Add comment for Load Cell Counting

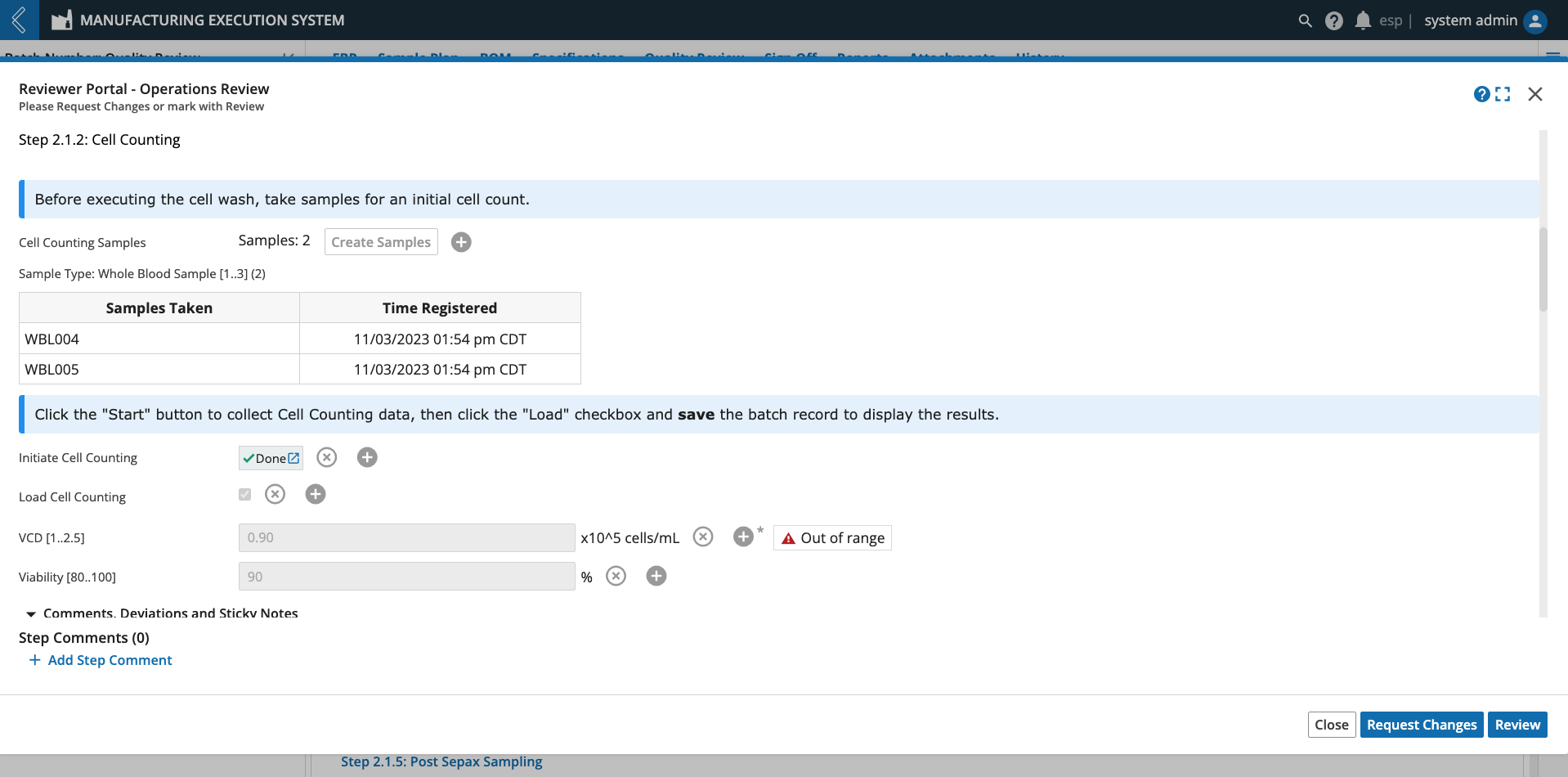(x=316, y=494)
